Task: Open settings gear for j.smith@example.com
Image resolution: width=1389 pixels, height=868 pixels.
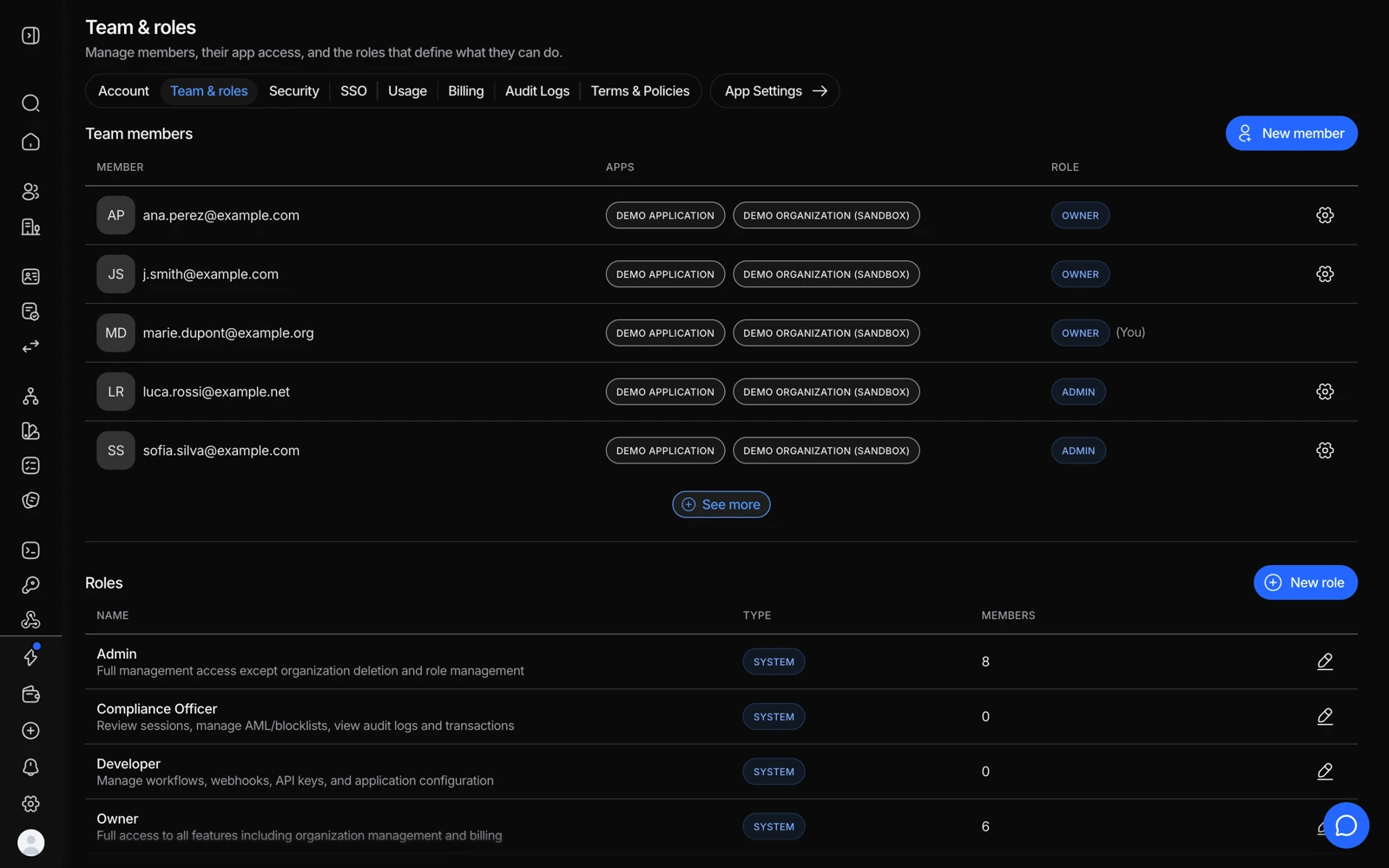Action: pyautogui.click(x=1325, y=274)
